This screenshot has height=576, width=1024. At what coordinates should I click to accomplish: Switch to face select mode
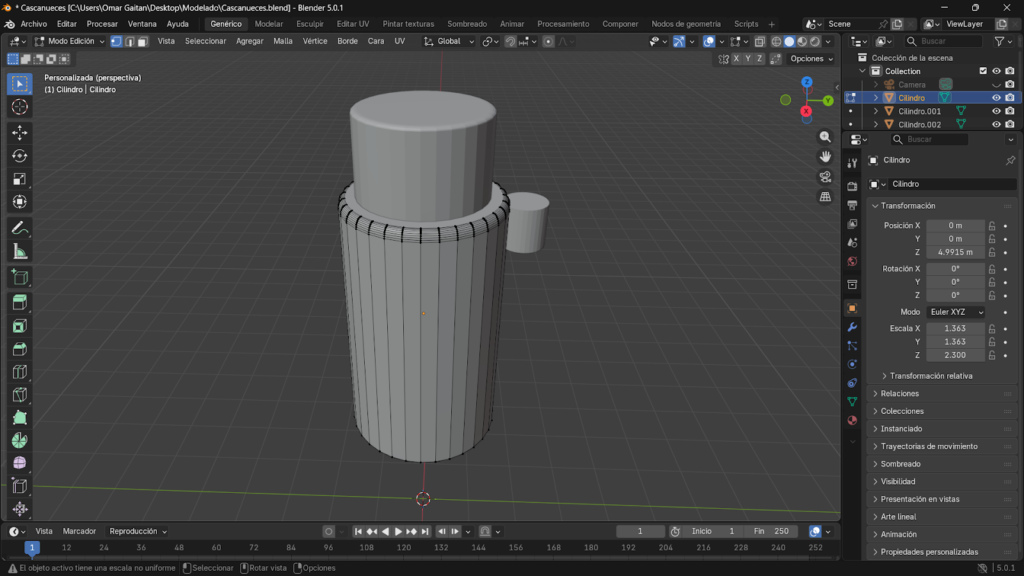pos(143,41)
